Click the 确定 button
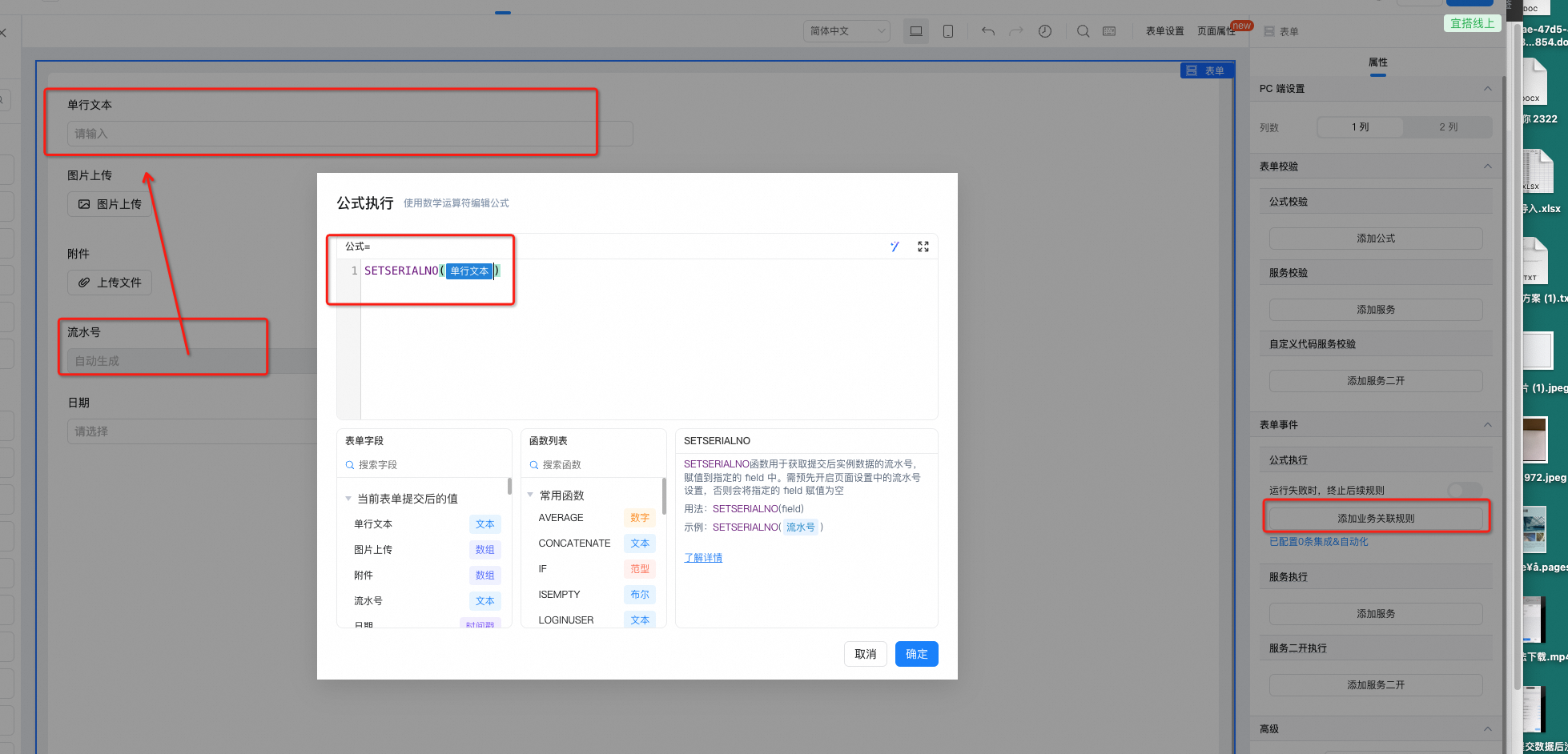The image size is (1568, 754). pos(916,654)
